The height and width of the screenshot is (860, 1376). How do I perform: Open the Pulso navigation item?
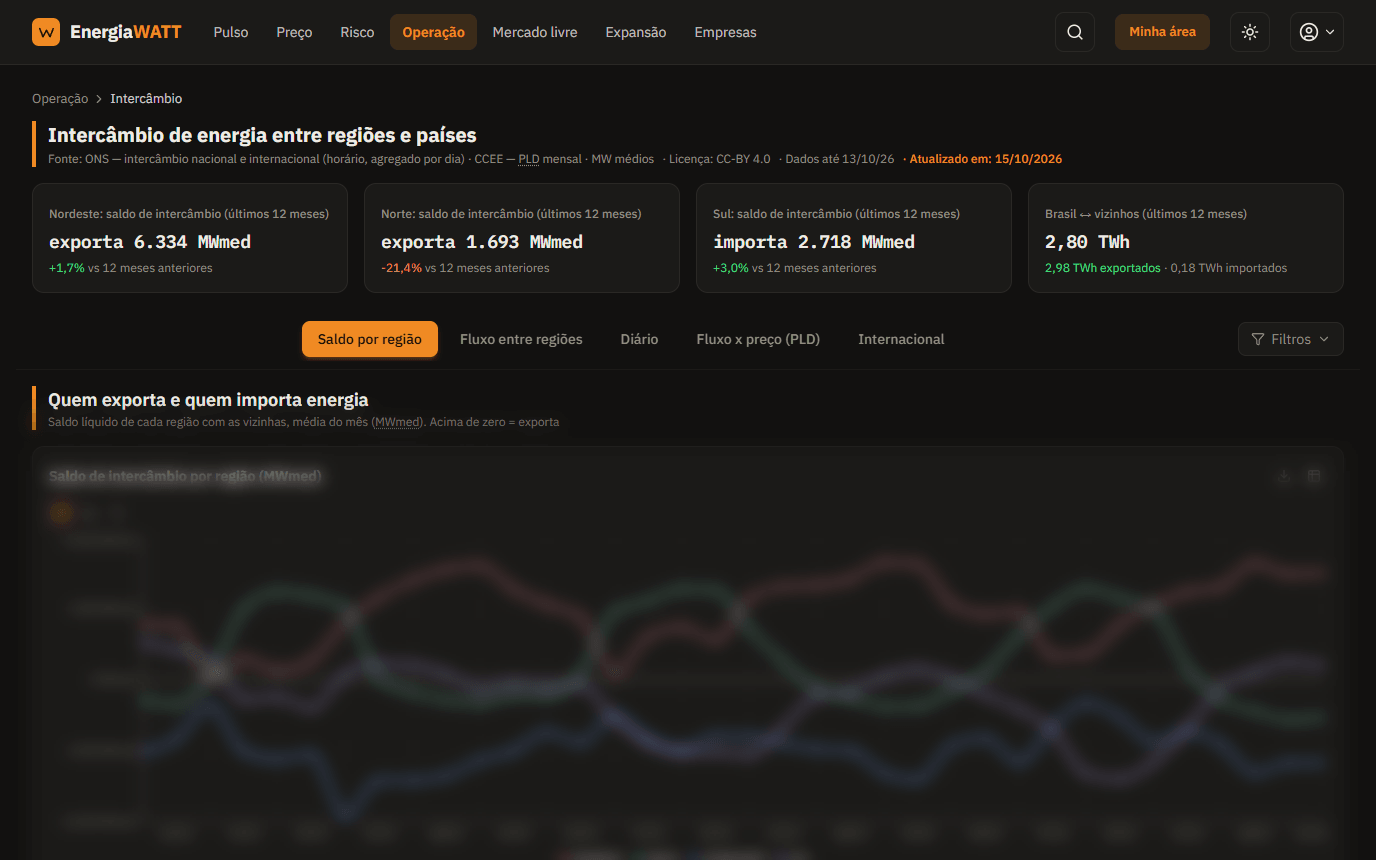click(x=231, y=32)
